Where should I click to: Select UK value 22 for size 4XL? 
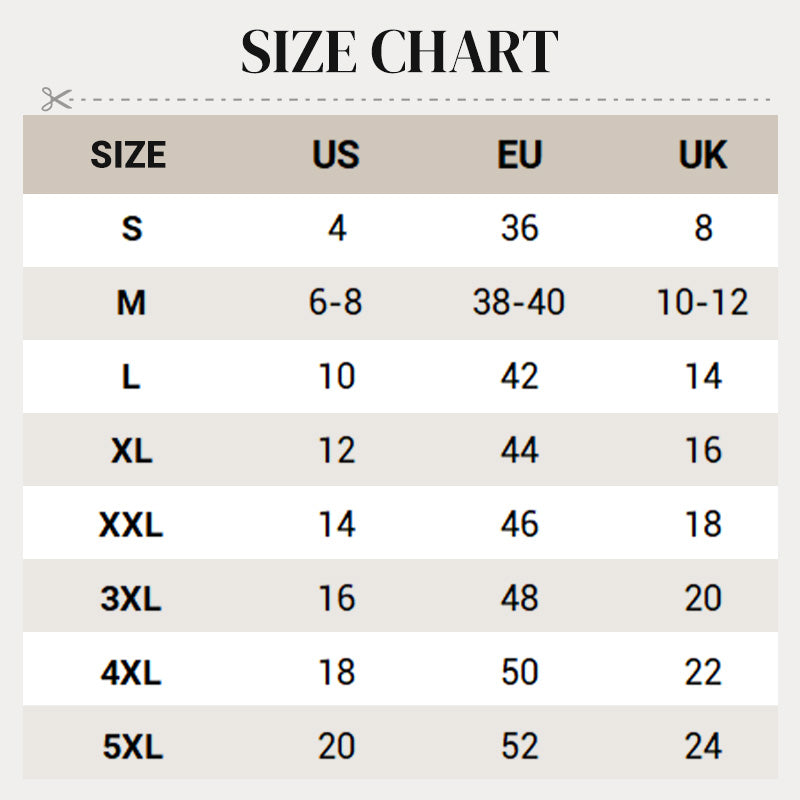click(703, 673)
